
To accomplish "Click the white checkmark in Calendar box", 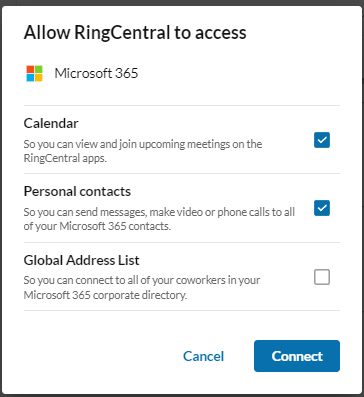I will point(322,140).
